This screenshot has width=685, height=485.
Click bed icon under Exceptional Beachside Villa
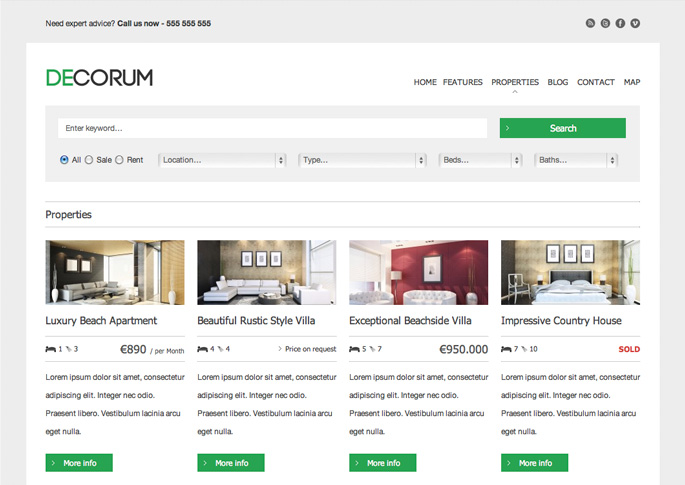point(354,349)
